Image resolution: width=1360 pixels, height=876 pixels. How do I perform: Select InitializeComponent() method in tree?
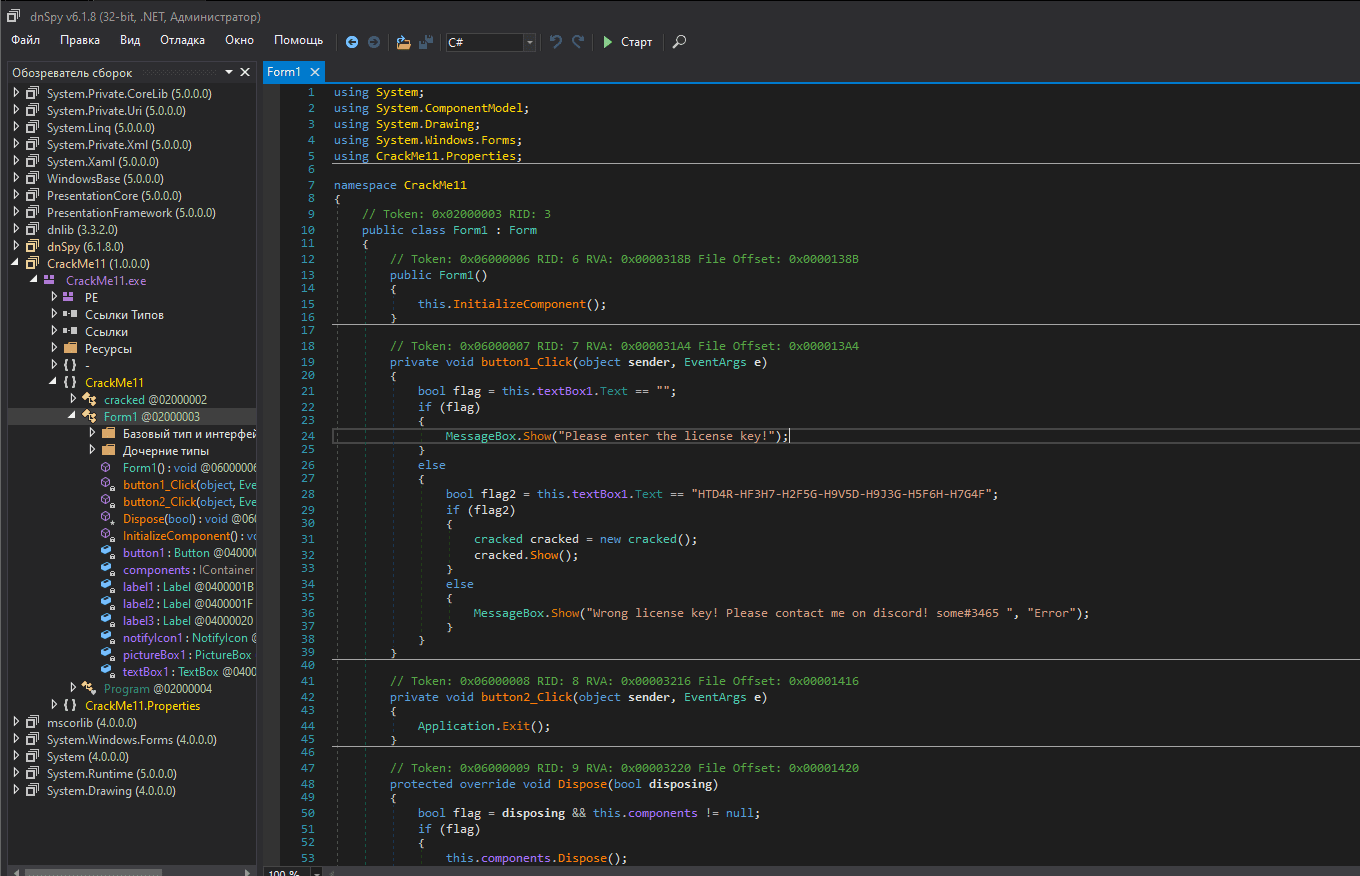coord(189,535)
